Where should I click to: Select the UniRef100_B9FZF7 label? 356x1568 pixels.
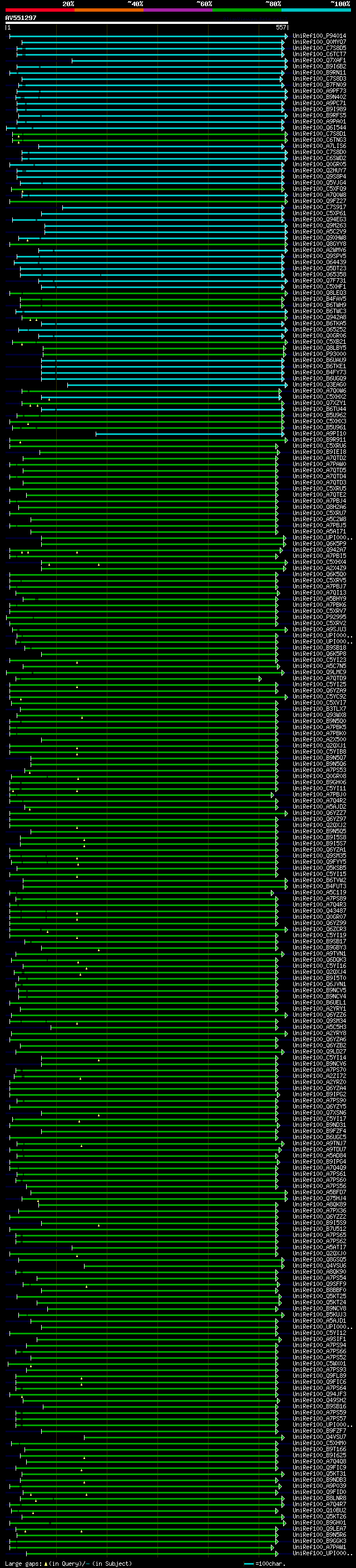tap(319, 1431)
